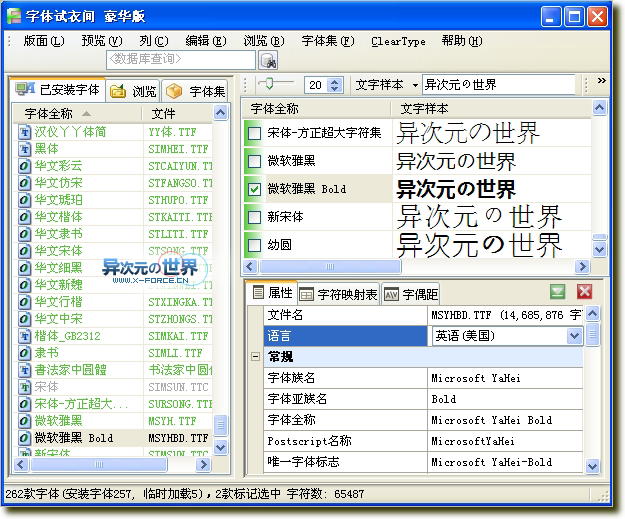Open the 编辑(E) menu
The image size is (625, 519).
206,41
